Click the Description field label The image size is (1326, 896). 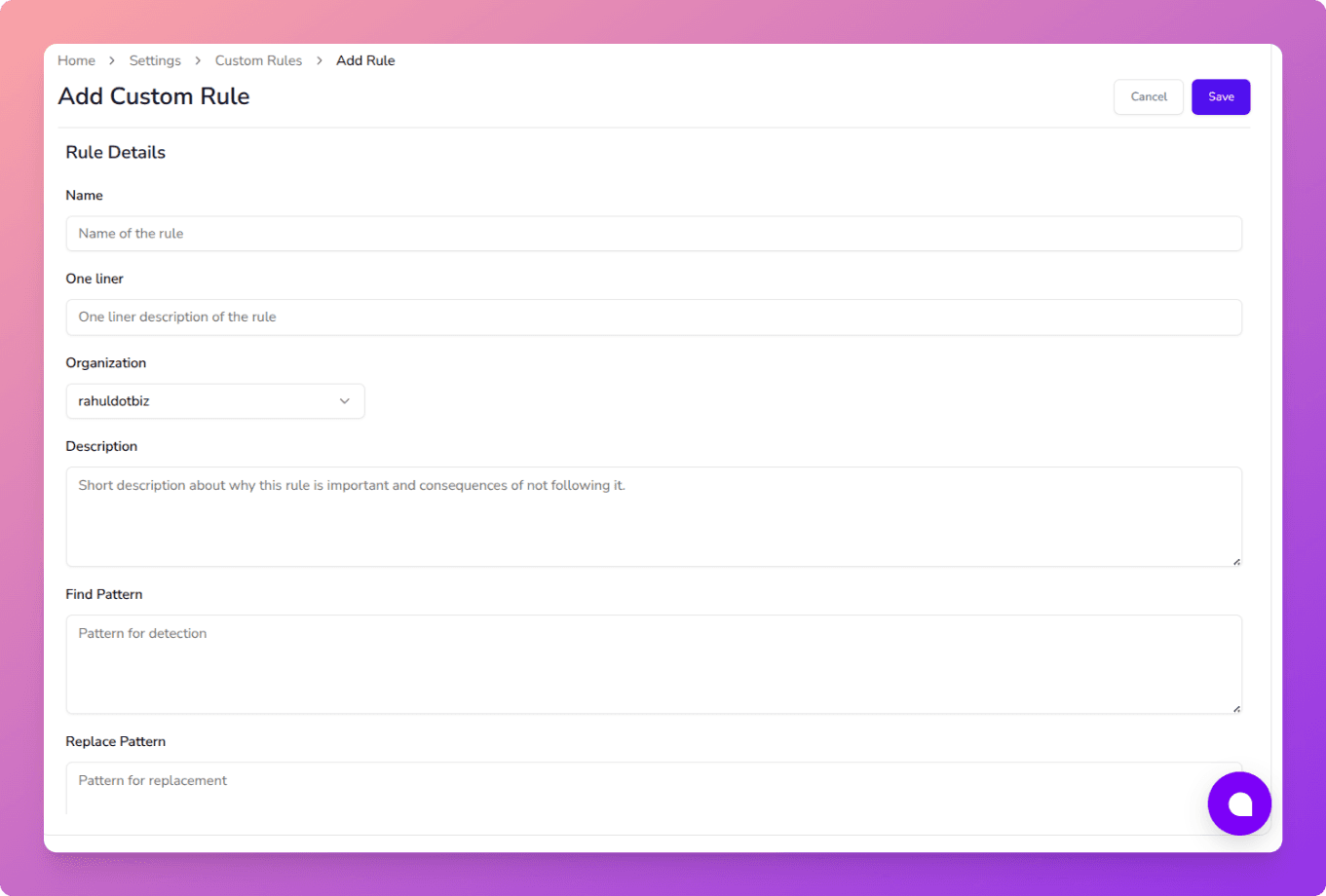click(x=101, y=446)
